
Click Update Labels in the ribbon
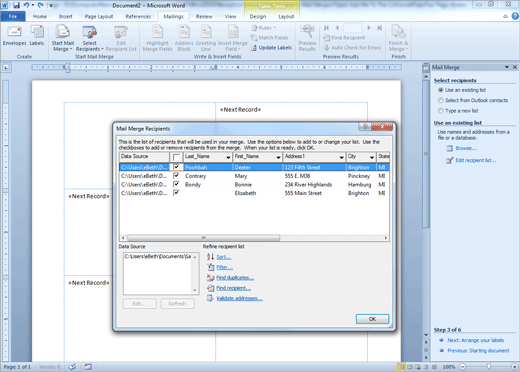click(271, 48)
